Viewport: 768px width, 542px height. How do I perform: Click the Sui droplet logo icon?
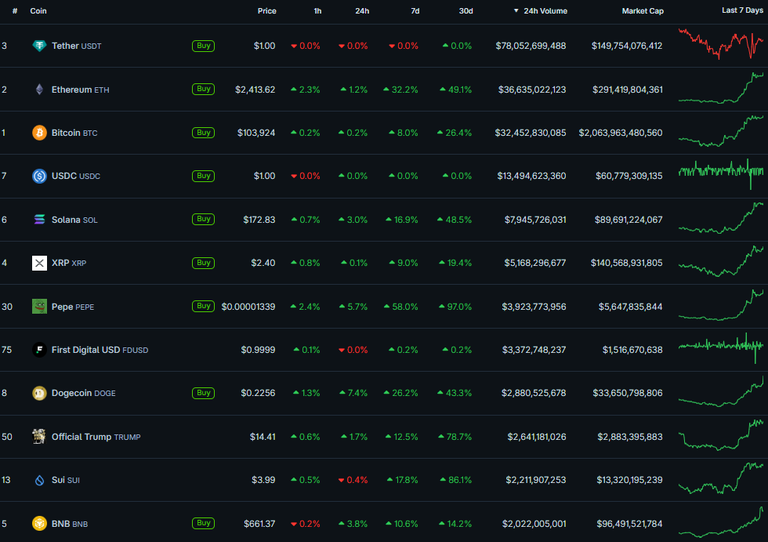(x=39, y=480)
